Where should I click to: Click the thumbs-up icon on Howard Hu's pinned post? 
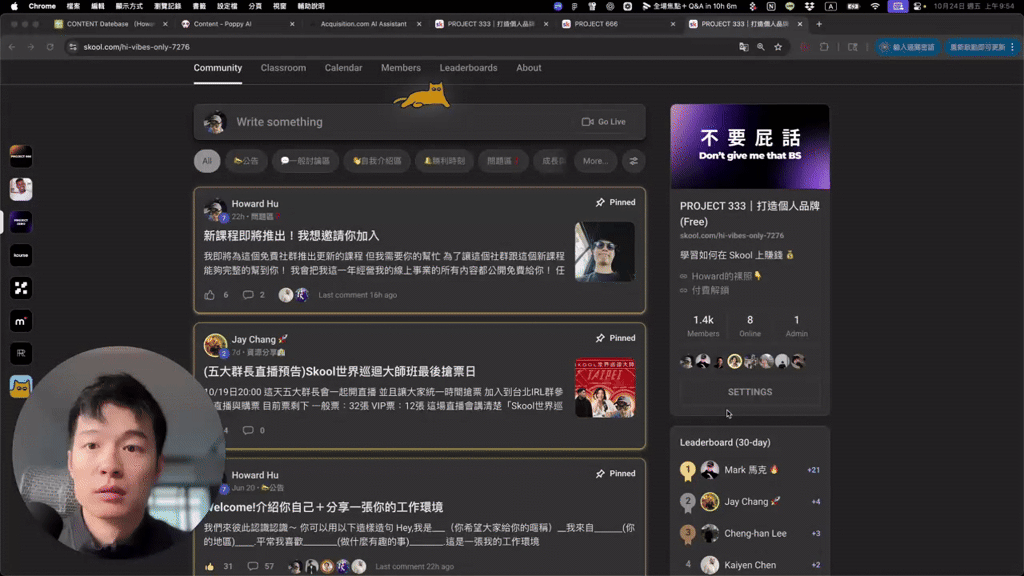click(210, 293)
